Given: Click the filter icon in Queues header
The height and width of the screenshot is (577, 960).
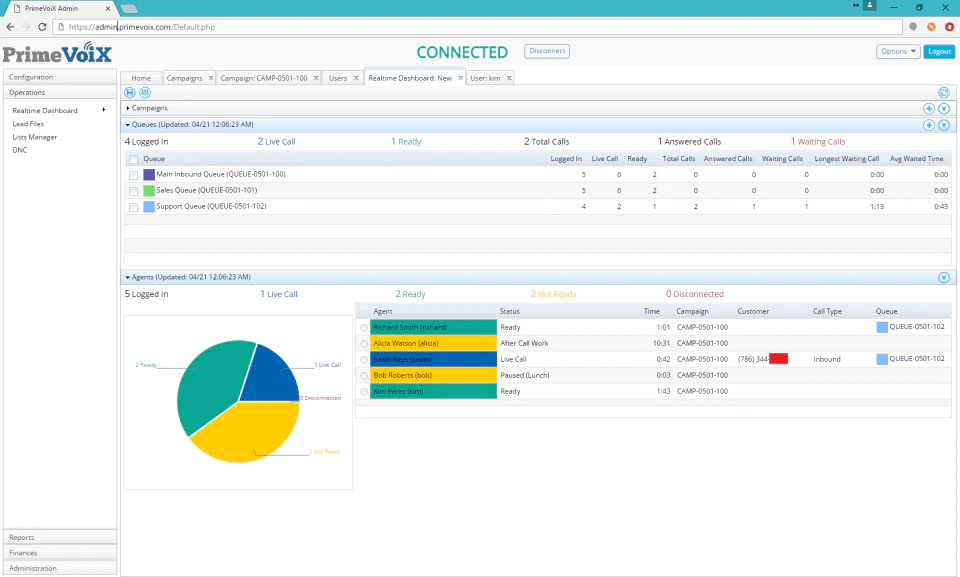Looking at the screenshot, I should [944, 125].
